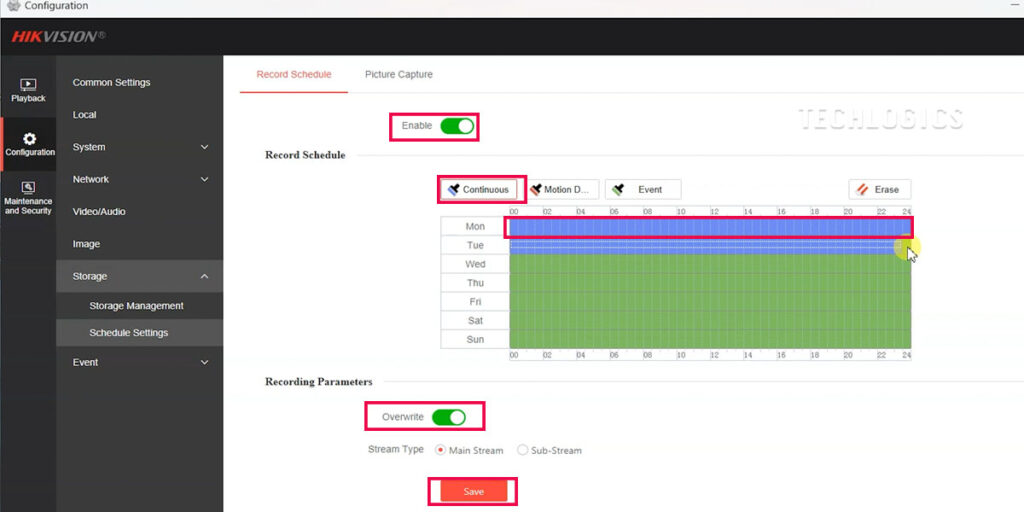Pick the Event recording brush
Screen dimensions: 1024x512
pos(642,189)
